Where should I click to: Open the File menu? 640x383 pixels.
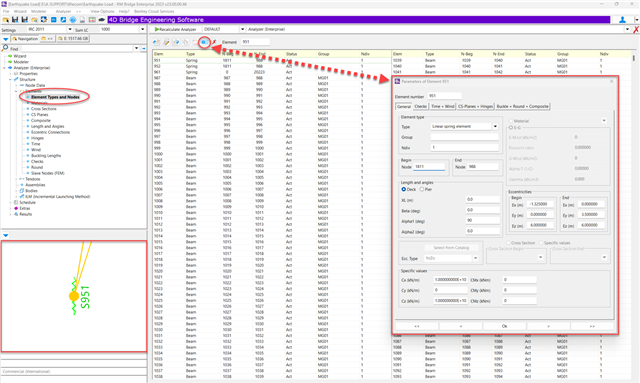click(x=6, y=11)
